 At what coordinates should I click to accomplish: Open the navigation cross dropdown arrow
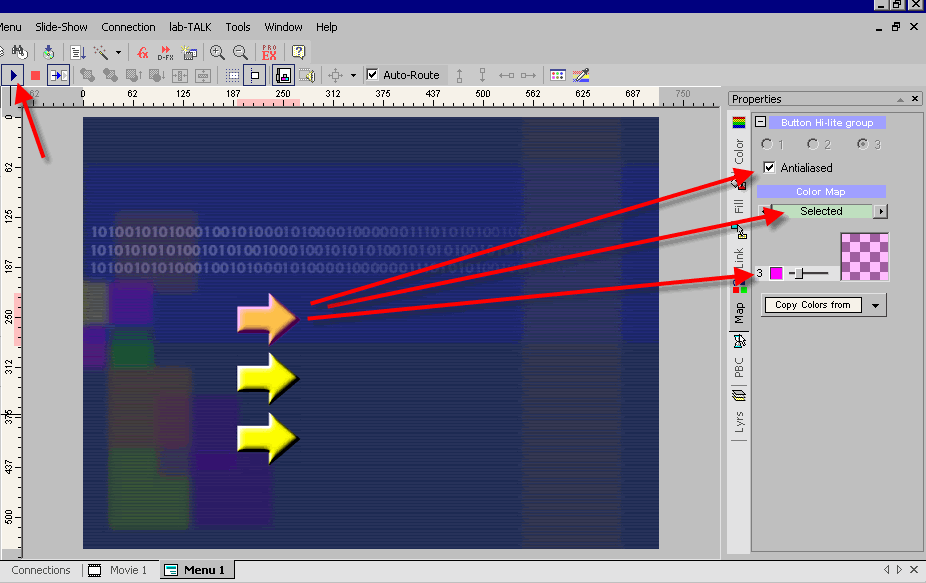tap(353, 76)
